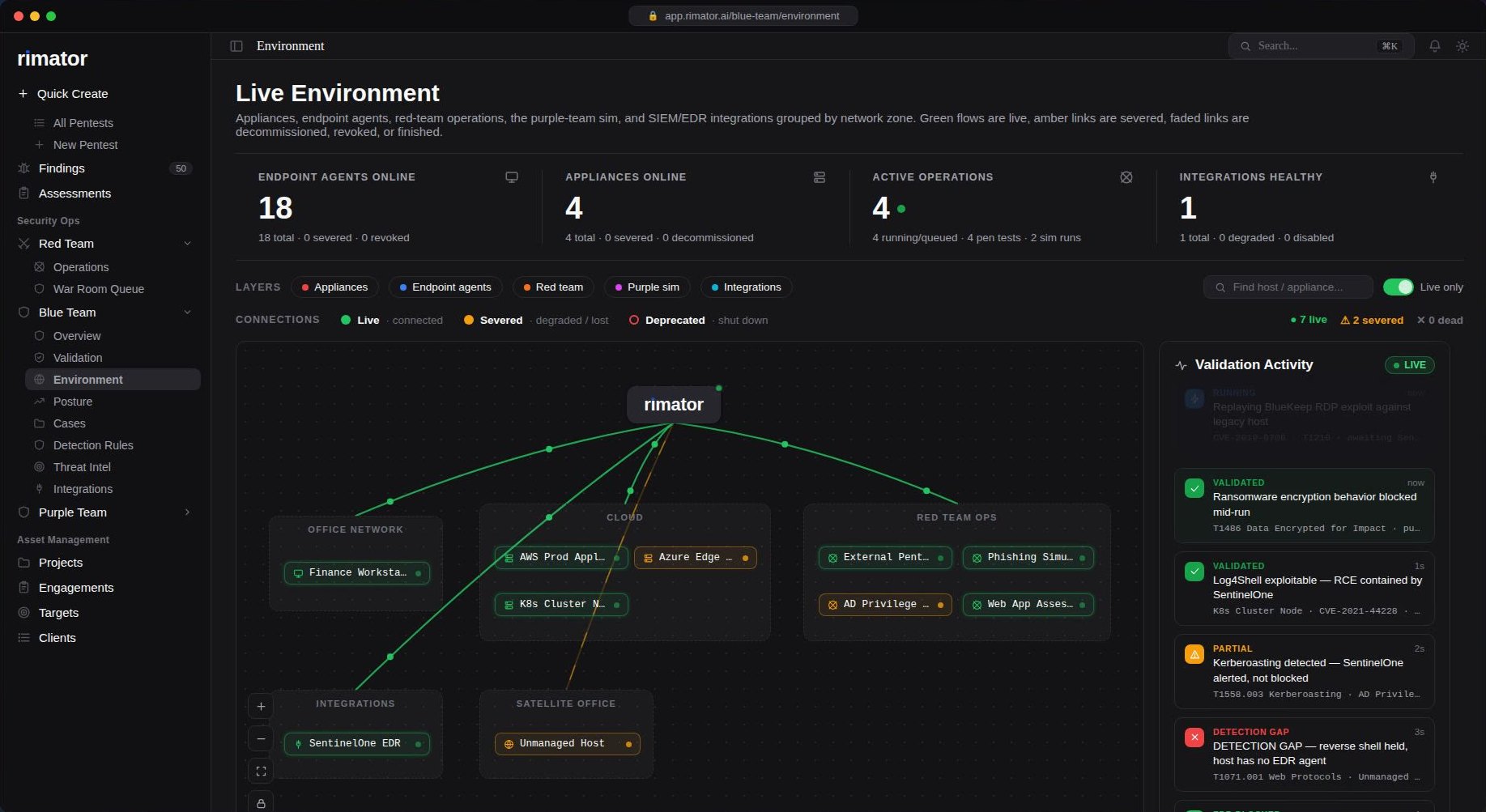Click the Endpoint Agents Online monitor icon

[512, 177]
